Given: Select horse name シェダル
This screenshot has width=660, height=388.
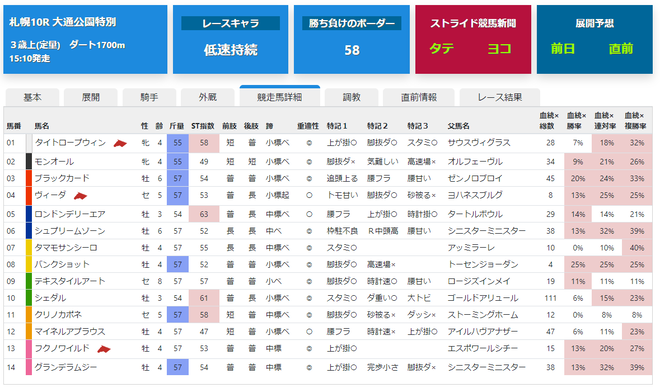Looking at the screenshot, I should pos(50,298).
